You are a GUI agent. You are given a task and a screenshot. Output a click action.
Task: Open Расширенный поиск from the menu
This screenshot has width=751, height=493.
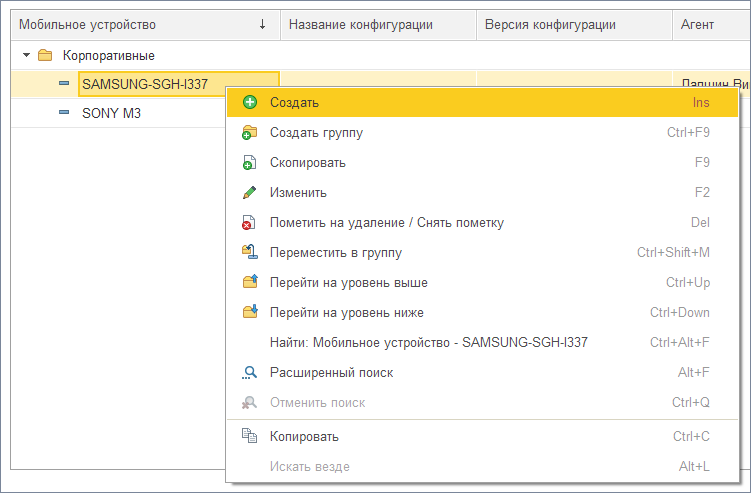[x=482, y=373]
